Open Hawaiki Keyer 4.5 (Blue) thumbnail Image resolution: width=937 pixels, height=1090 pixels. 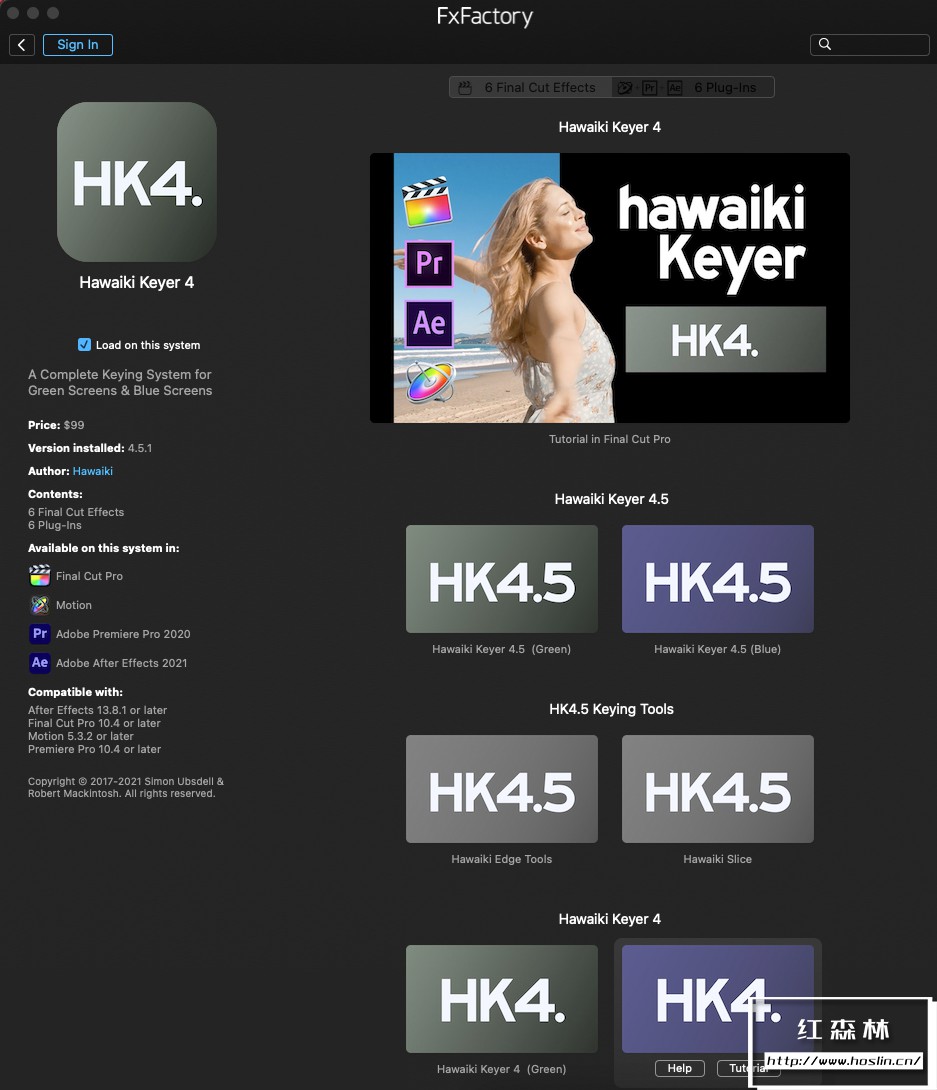(x=717, y=579)
